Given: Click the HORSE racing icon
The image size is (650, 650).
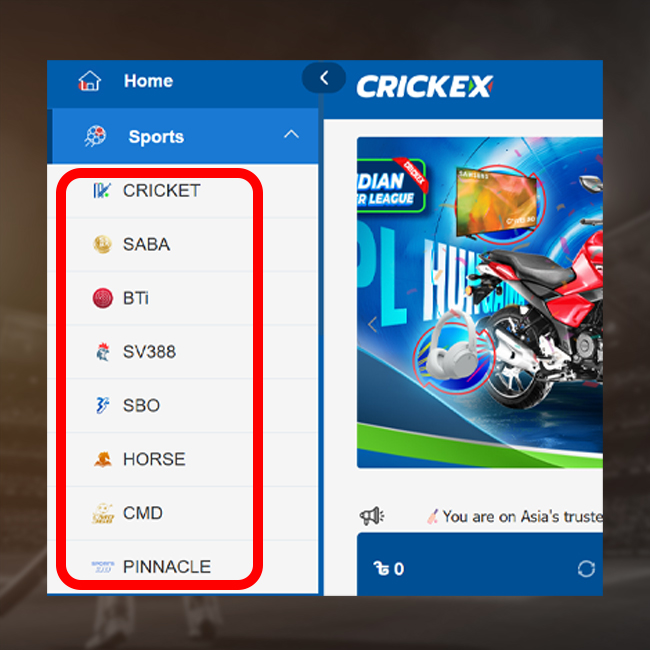Looking at the screenshot, I should coord(102,459).
